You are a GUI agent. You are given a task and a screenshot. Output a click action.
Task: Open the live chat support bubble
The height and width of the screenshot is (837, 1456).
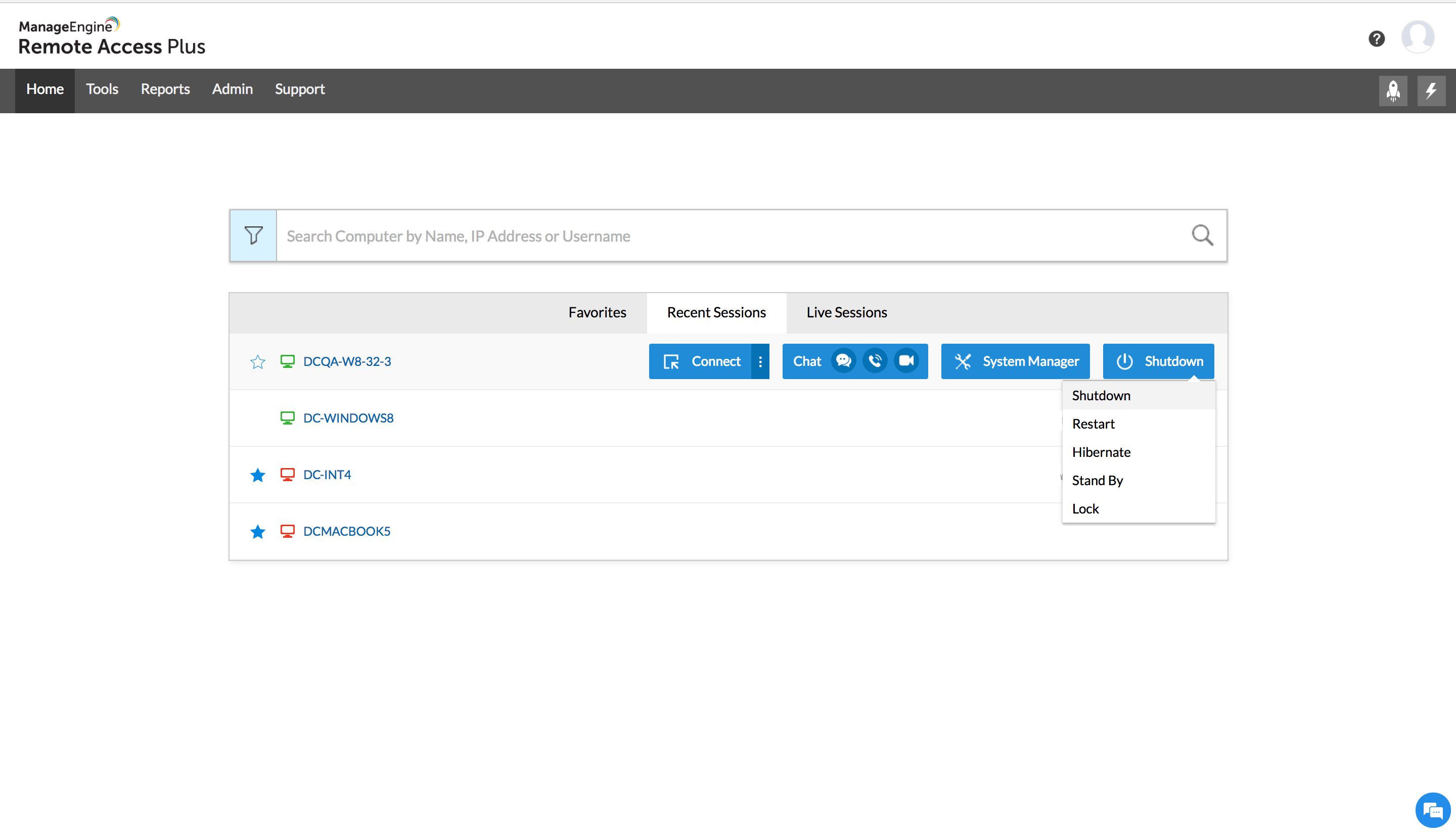(x=1432, y=811)
